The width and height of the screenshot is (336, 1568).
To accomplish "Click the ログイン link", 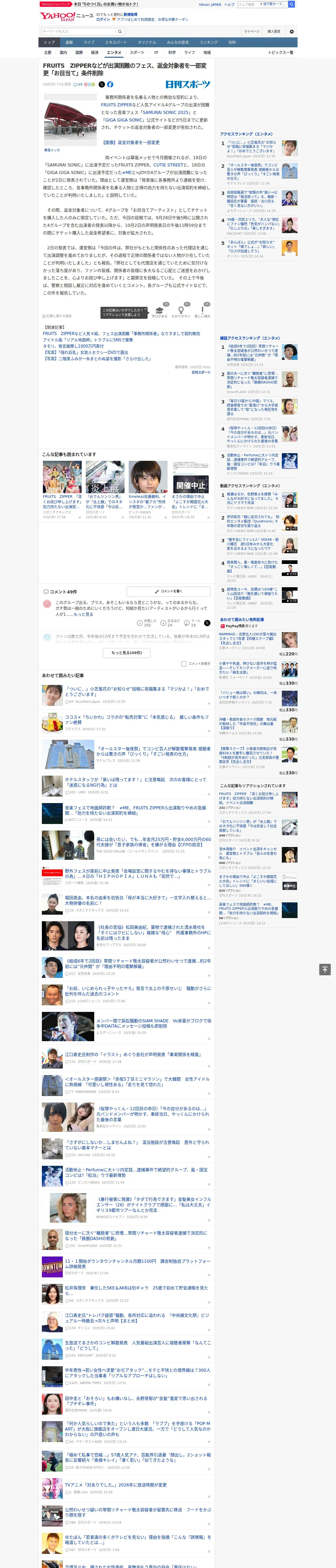I will click(103, 20).
